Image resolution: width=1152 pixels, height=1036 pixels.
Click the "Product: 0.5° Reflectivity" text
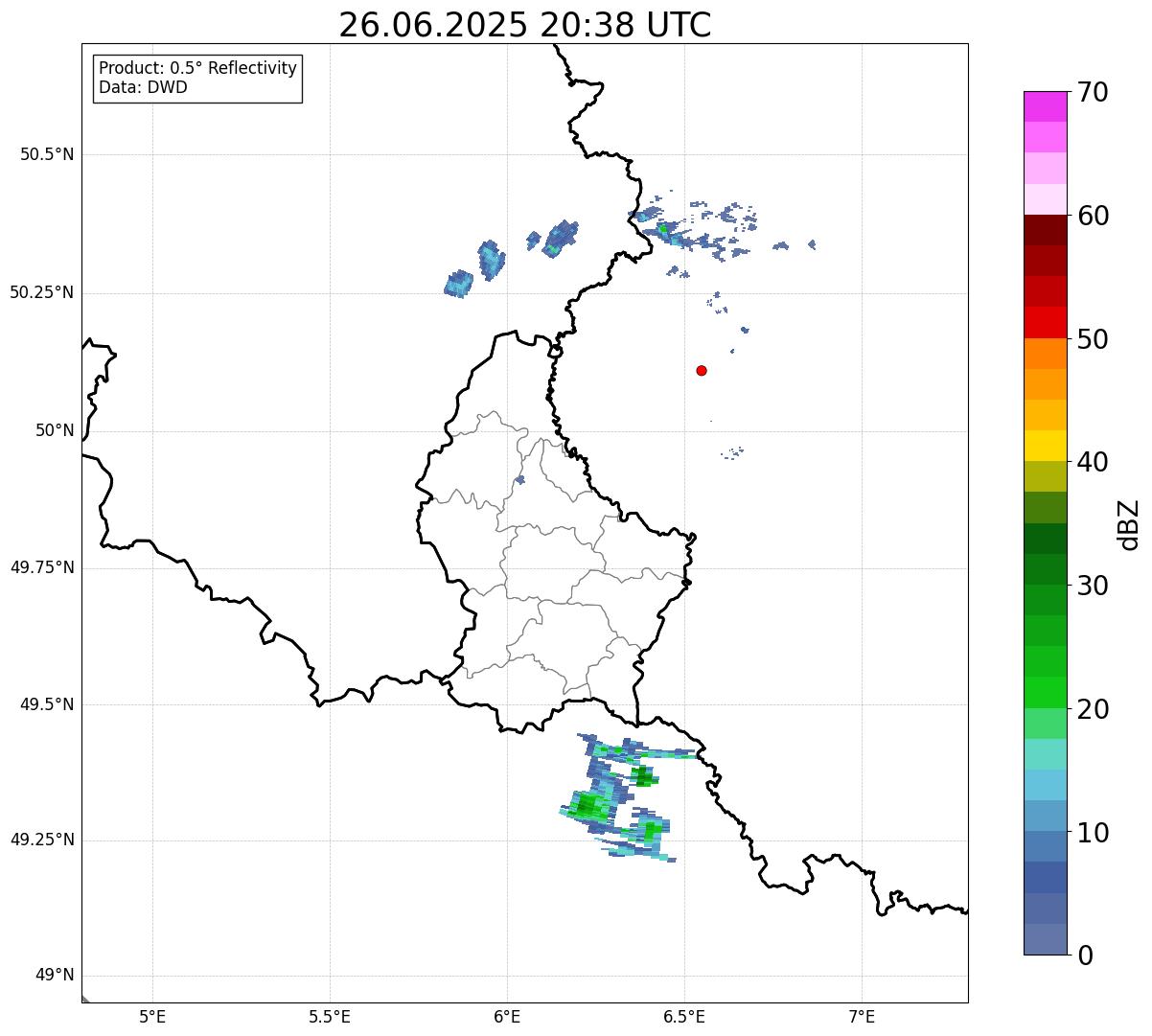(x=197, y=68)
